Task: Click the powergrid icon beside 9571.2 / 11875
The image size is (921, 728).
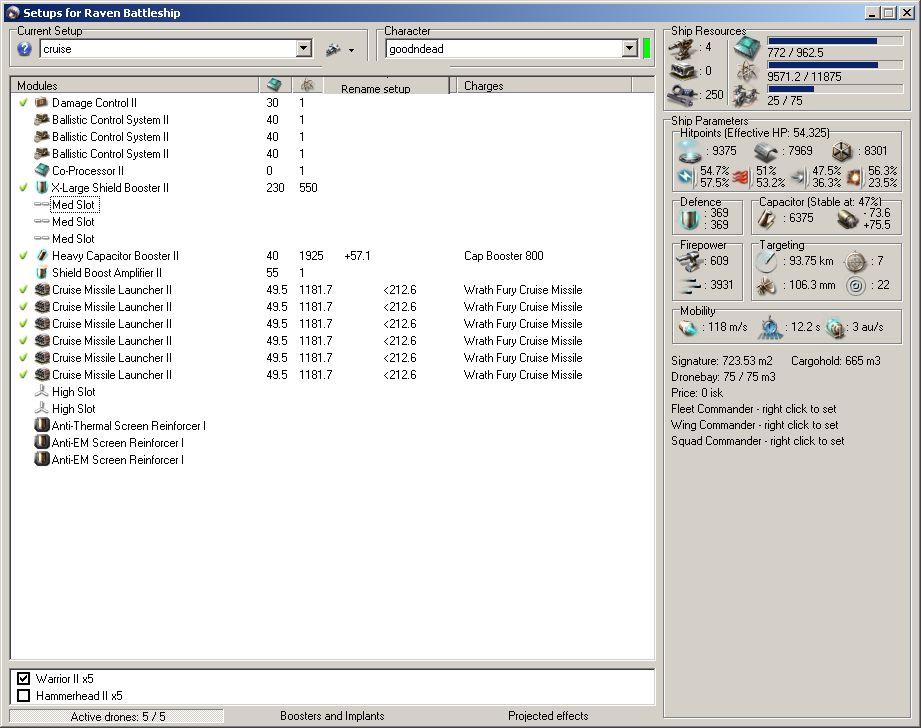Action: [747, 73]
